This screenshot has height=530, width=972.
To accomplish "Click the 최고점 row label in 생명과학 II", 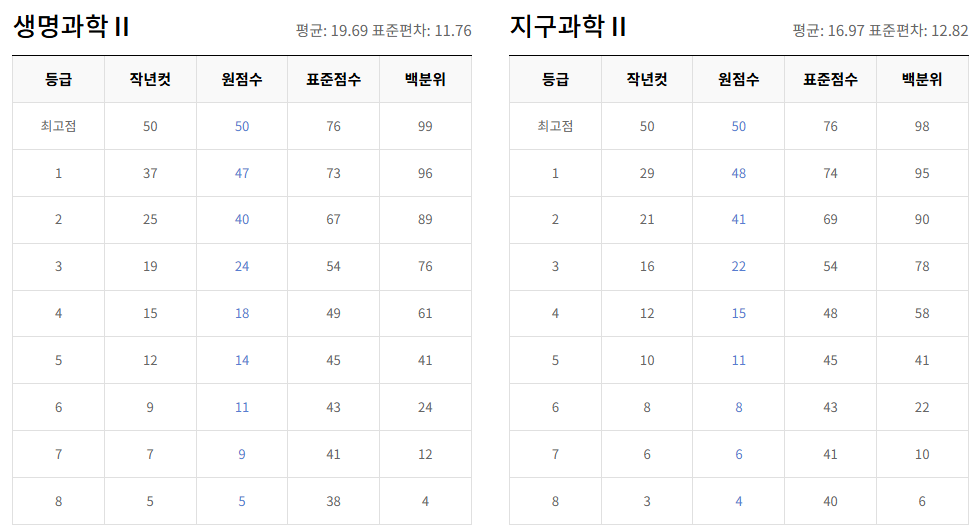I will [x=58, y=126].
